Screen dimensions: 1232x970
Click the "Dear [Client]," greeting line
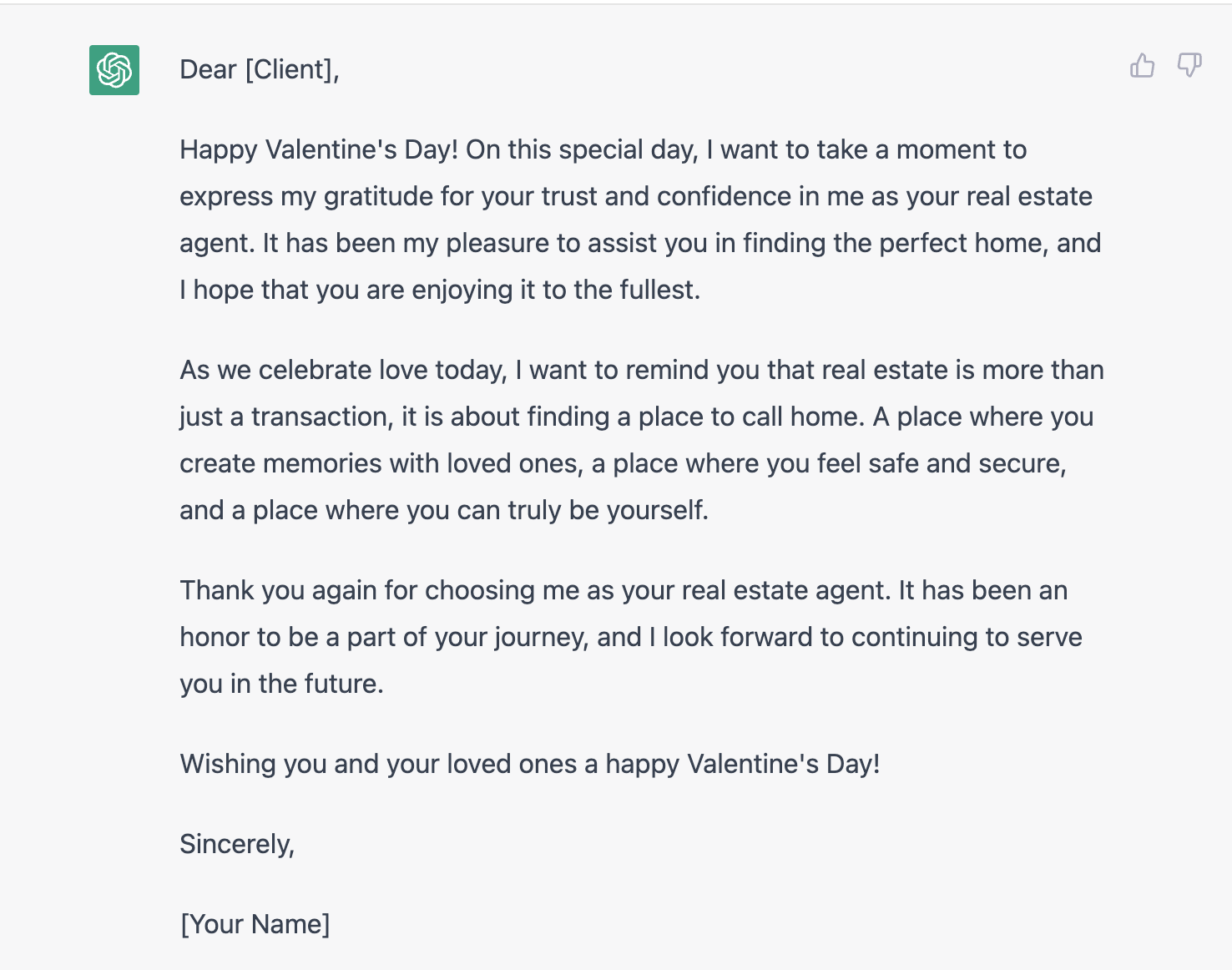coord(259,69)
